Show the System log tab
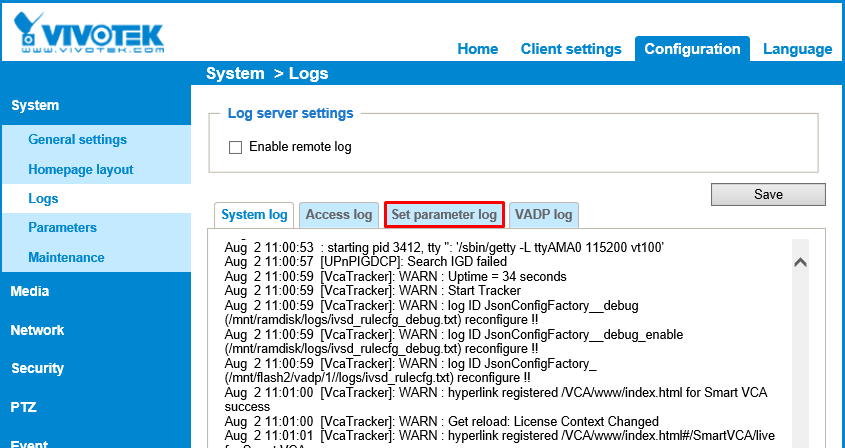 (254, 215)
